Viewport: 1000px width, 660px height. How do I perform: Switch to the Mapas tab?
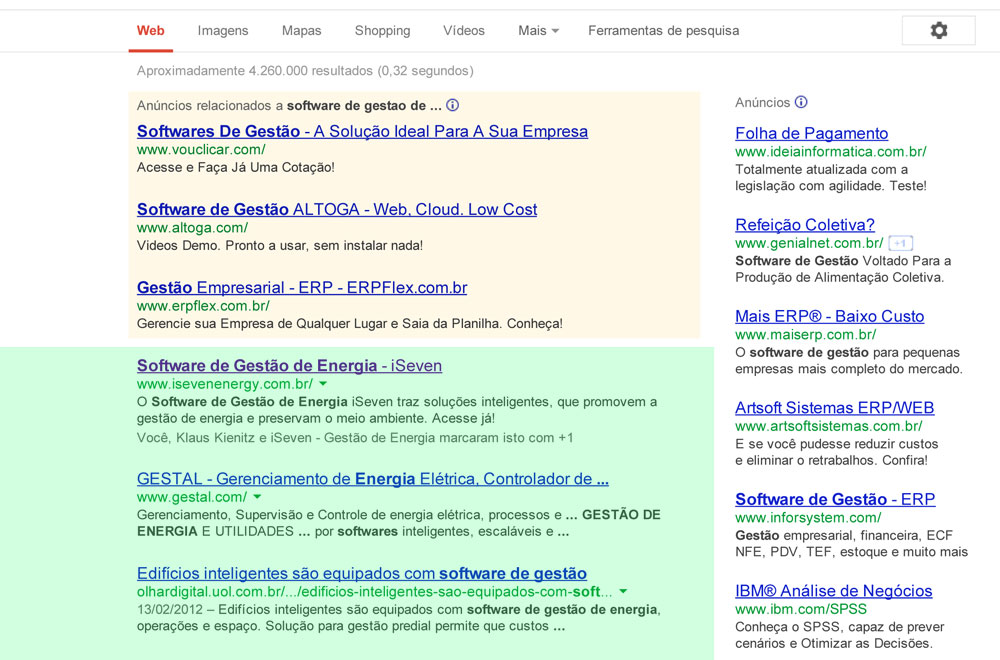301,31
